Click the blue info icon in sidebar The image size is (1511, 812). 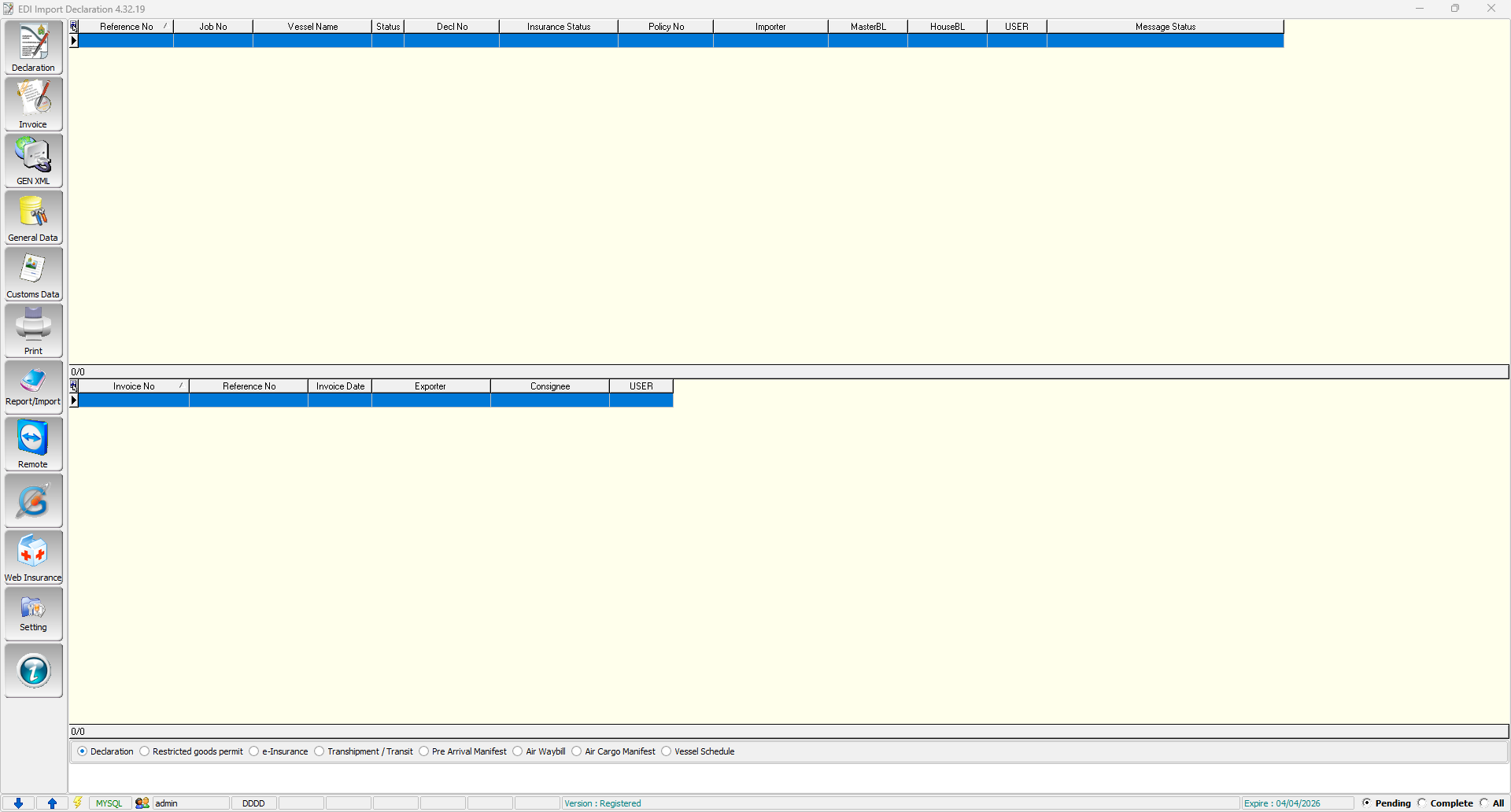[x=33, y=670]
